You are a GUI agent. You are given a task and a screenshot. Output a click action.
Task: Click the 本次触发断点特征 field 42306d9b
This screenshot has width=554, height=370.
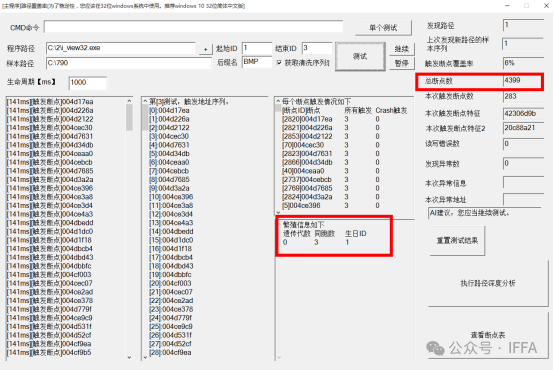[523, 113]
